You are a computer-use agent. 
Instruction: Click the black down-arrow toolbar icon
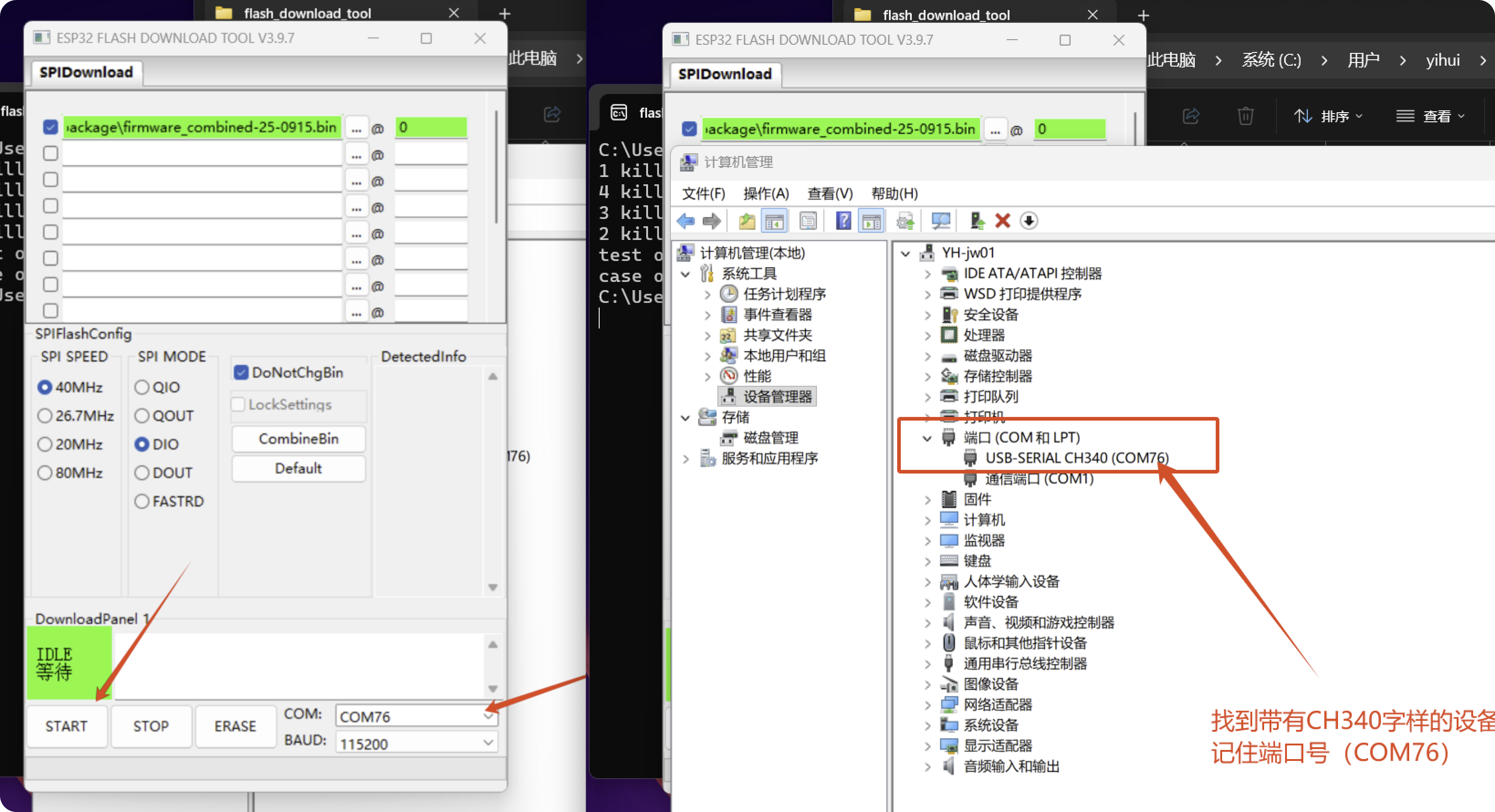point(1029,221)
